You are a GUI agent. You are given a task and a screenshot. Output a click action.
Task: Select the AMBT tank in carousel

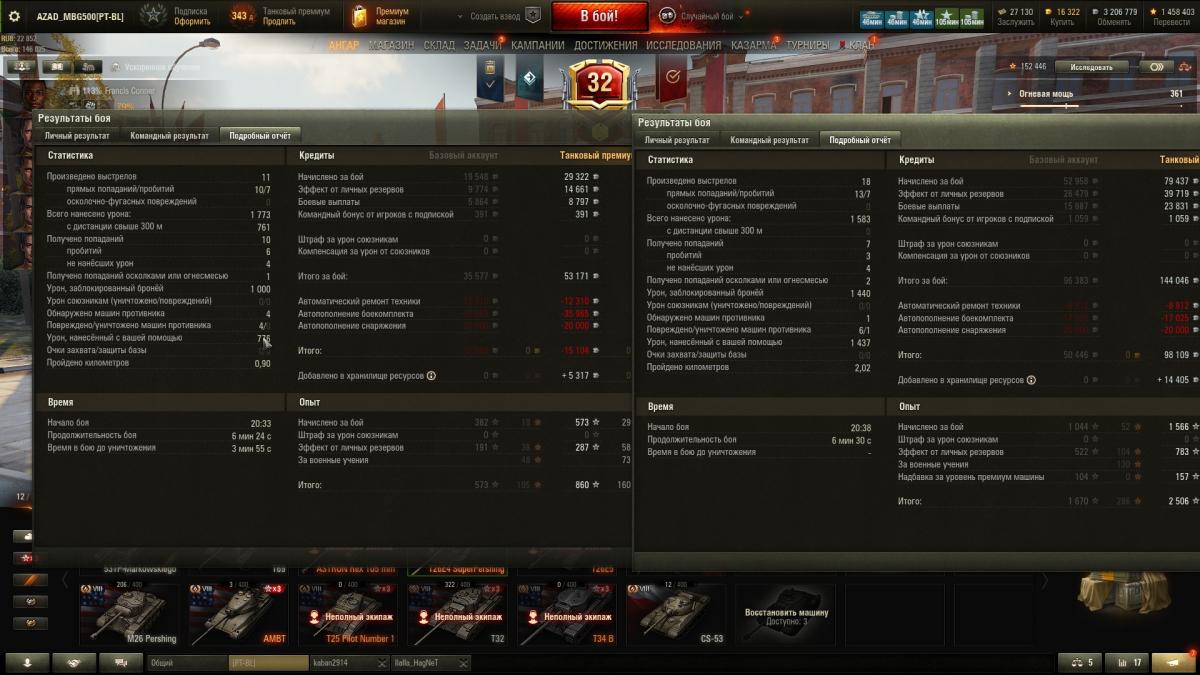click(238, 613)
